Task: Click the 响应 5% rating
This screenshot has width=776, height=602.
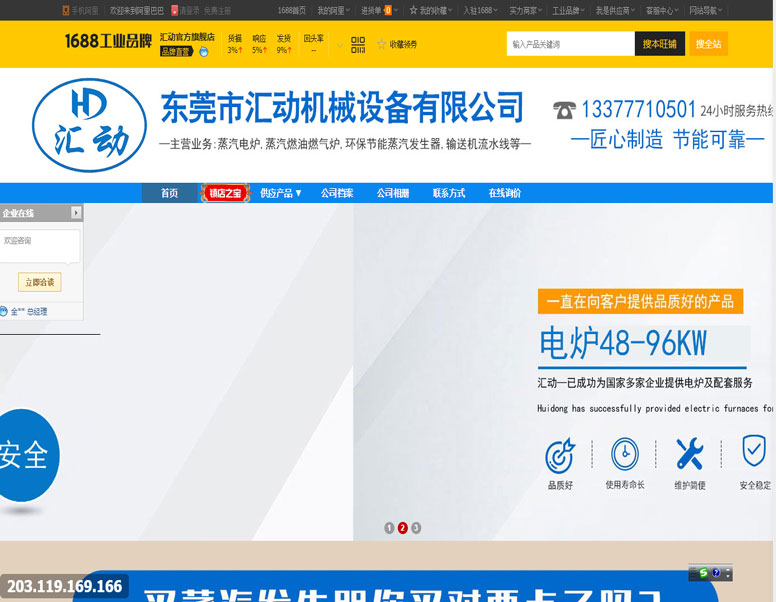Action: pyautogui.click(x=259, y=44)
